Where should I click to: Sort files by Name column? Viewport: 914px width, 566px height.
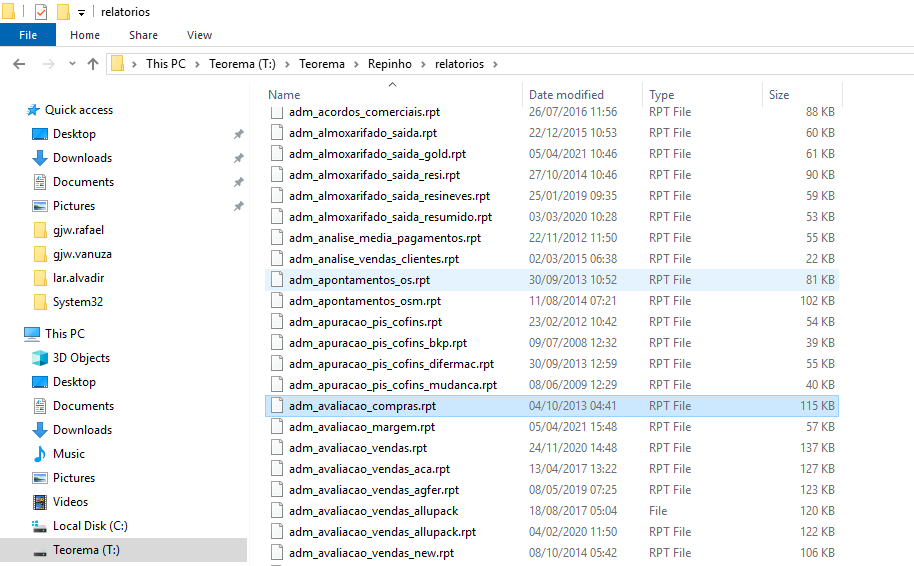(x=284, y=95)
